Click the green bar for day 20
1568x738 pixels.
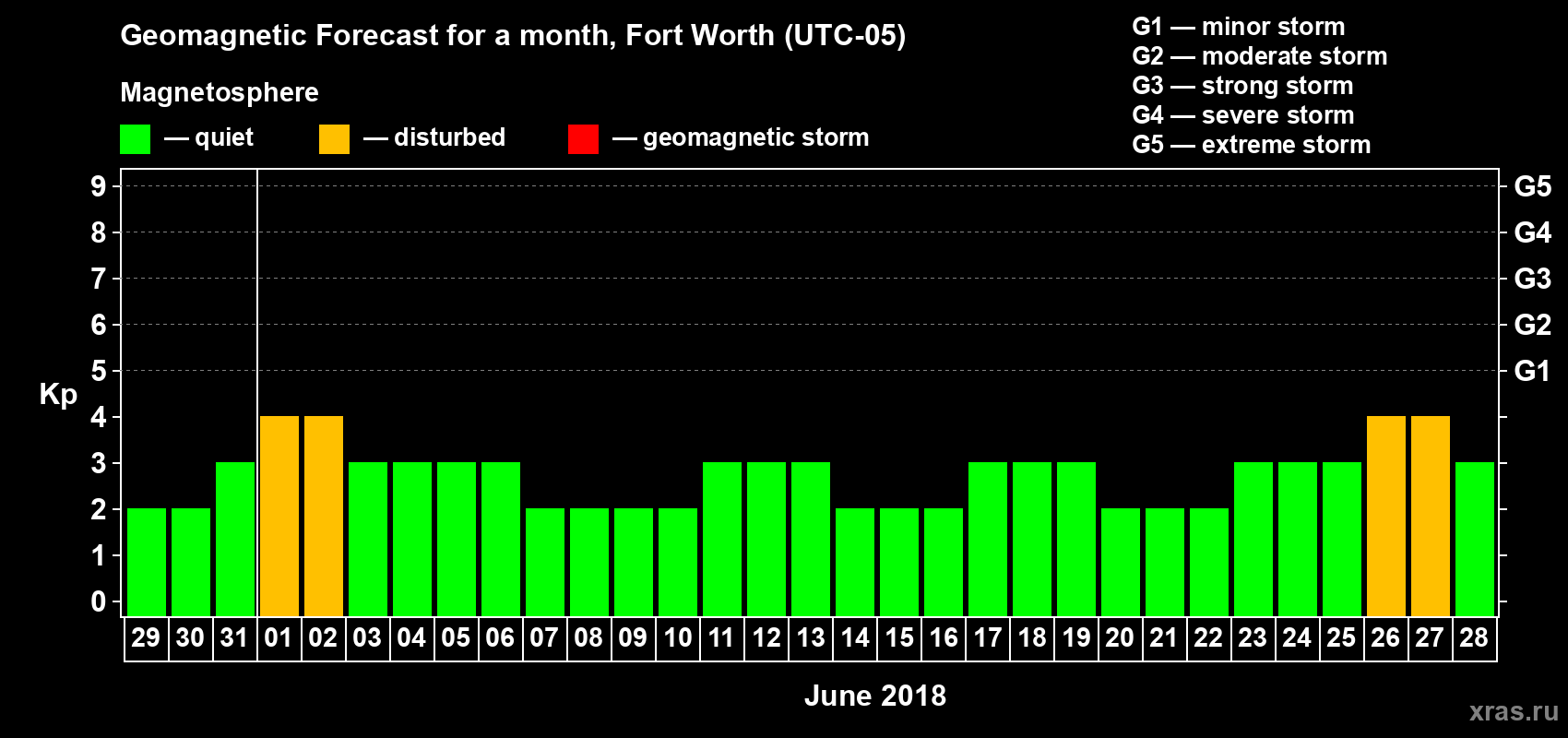(x=1121, y=562)
